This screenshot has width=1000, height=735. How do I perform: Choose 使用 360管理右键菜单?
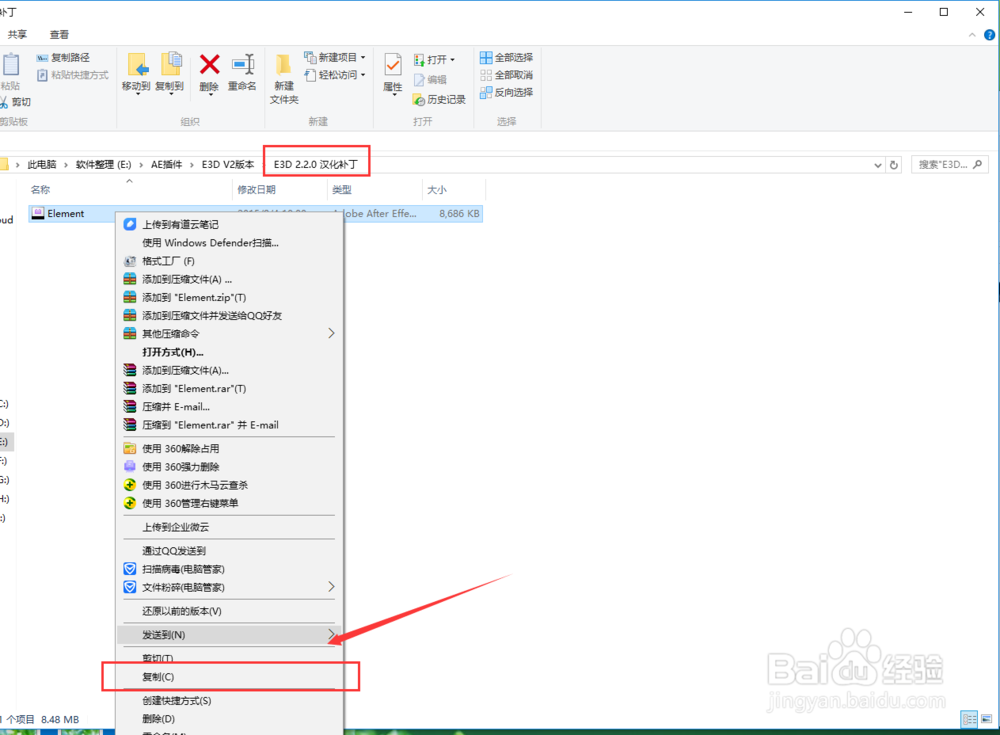pyautogui.click(x=230, y=503)
